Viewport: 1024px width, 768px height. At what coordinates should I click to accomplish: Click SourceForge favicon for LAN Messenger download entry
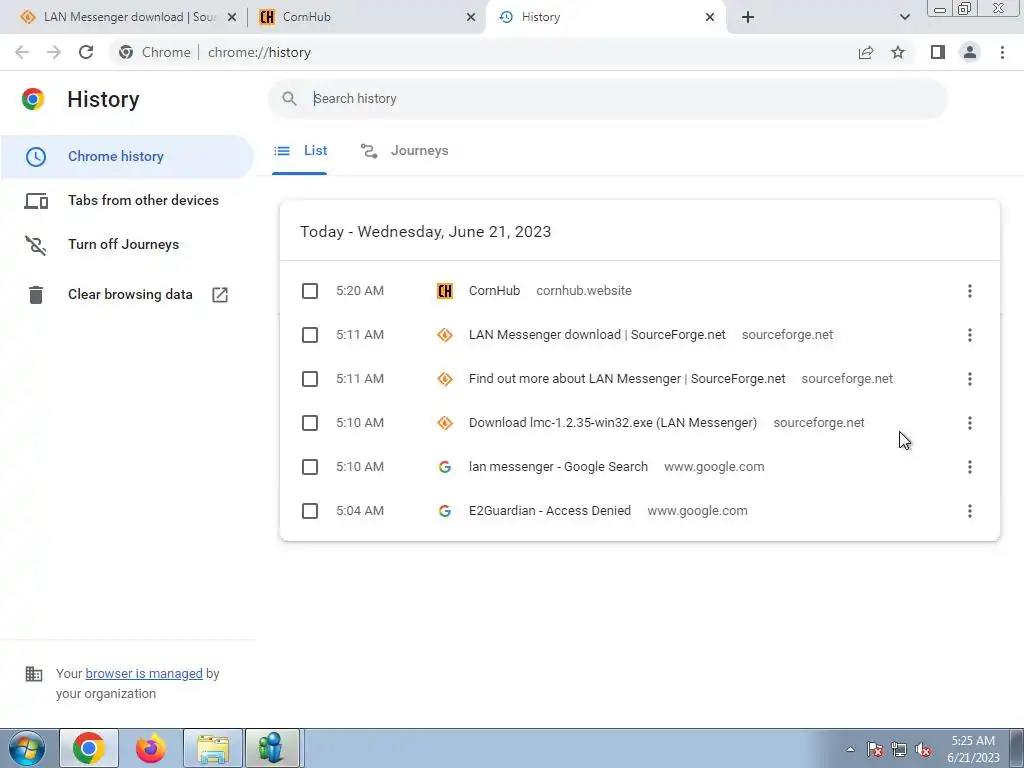(445, 335)
